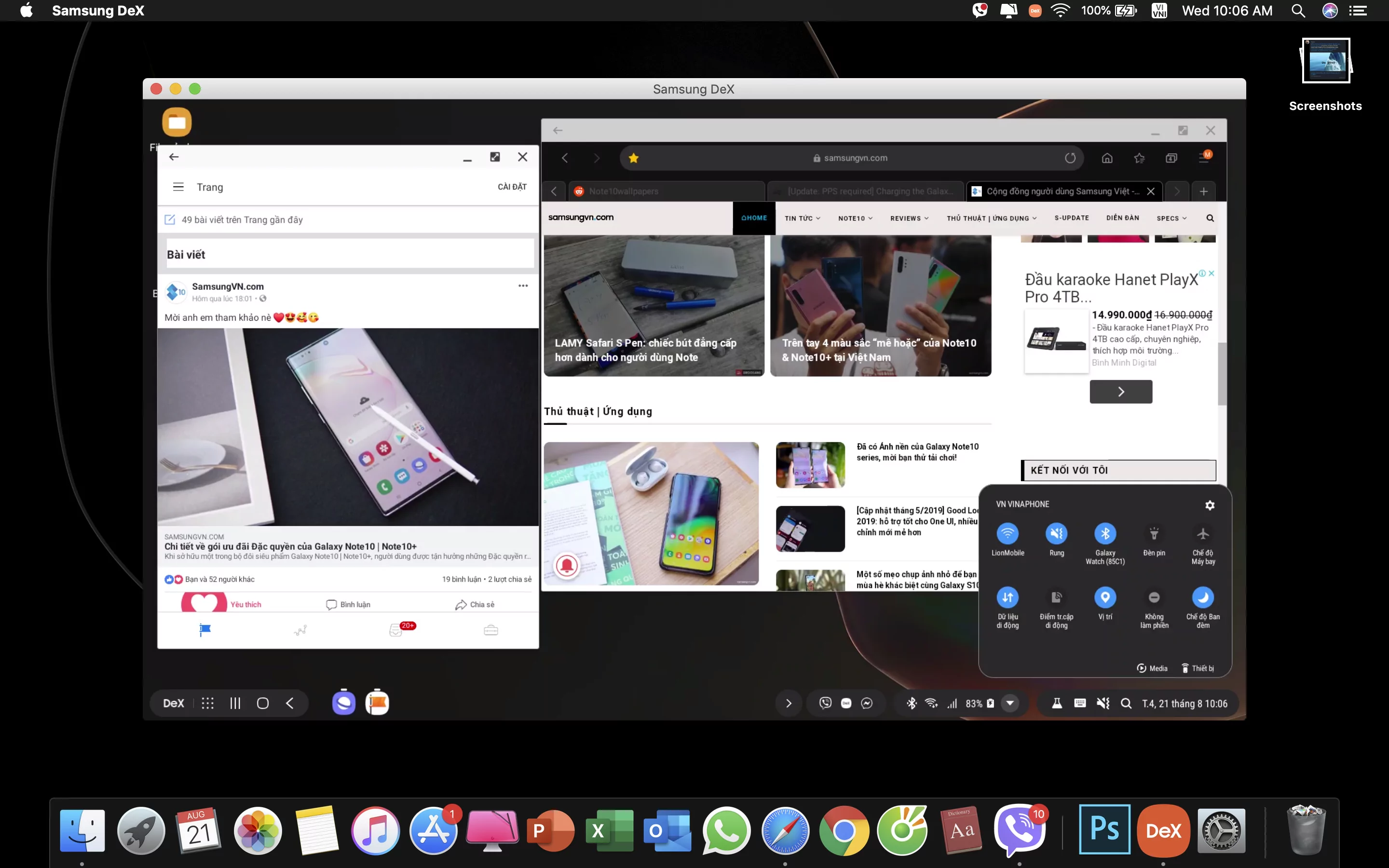1389x868 pixels.
Task: Expand the REVIEWS menu
Action: [x=909, y=218]
